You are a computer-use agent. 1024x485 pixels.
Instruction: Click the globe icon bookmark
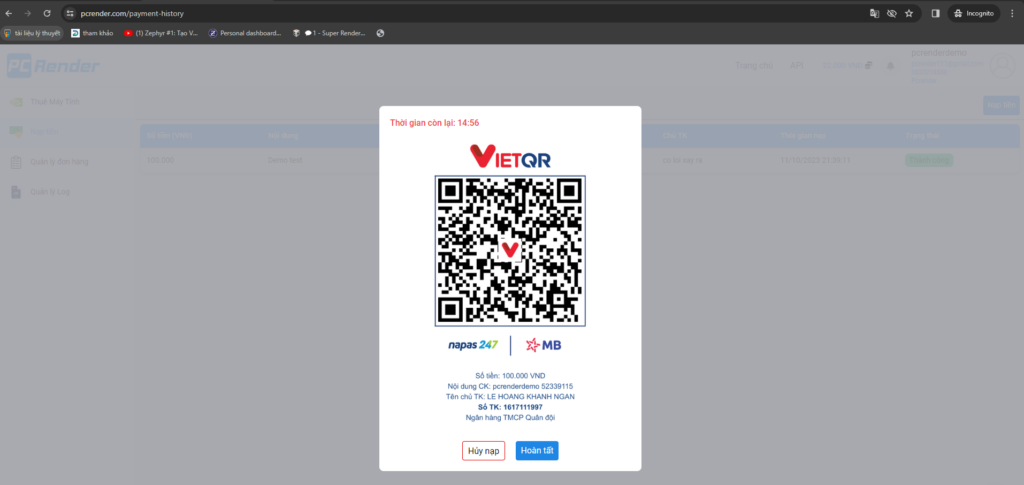point(380,33)
